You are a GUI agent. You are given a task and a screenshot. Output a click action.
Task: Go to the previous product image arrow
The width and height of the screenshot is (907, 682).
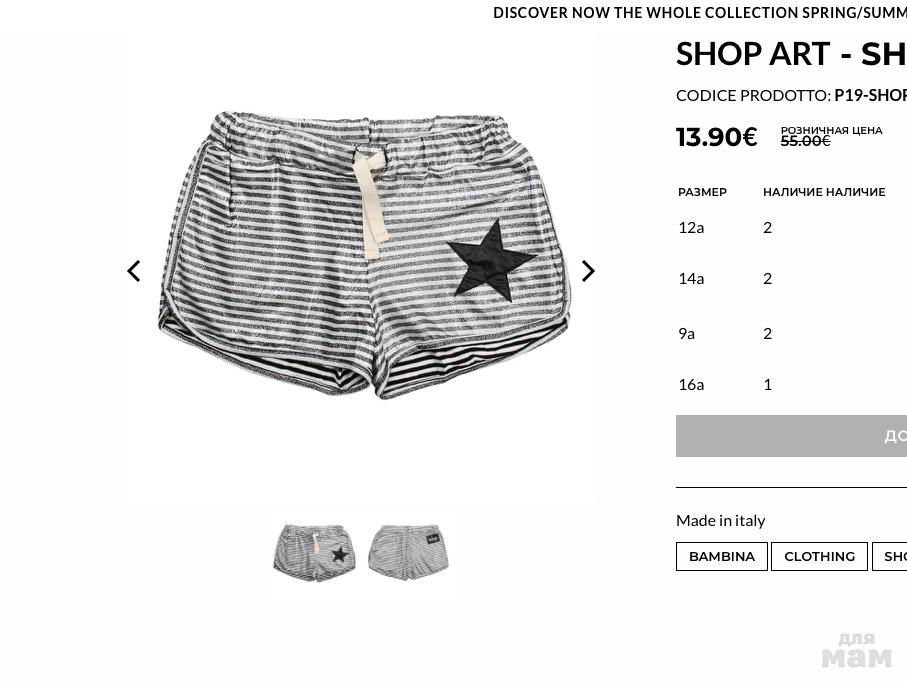pyautogui.click(x=134, y=271)
